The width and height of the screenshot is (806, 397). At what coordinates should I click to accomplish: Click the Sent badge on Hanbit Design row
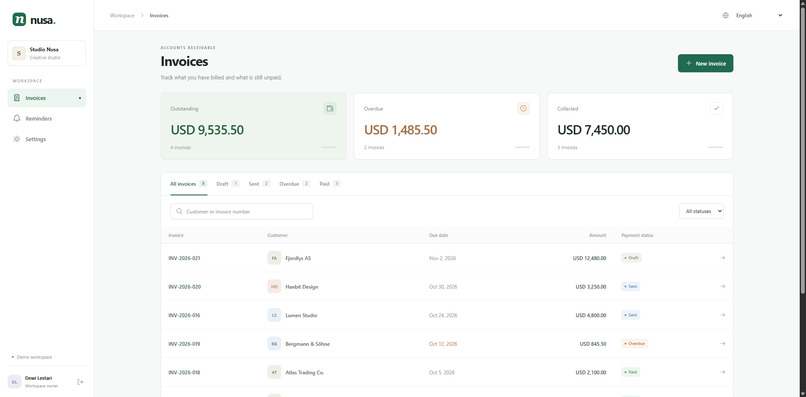tap(631, 286)
